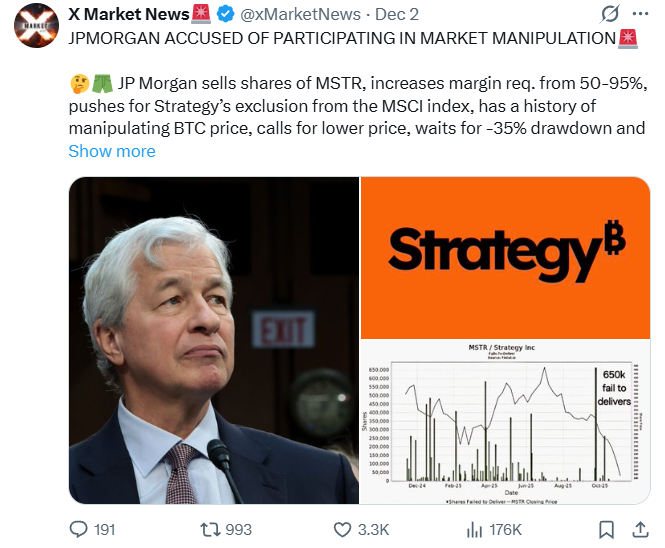Click the 3.3K likes count

[x=373, y=528]
